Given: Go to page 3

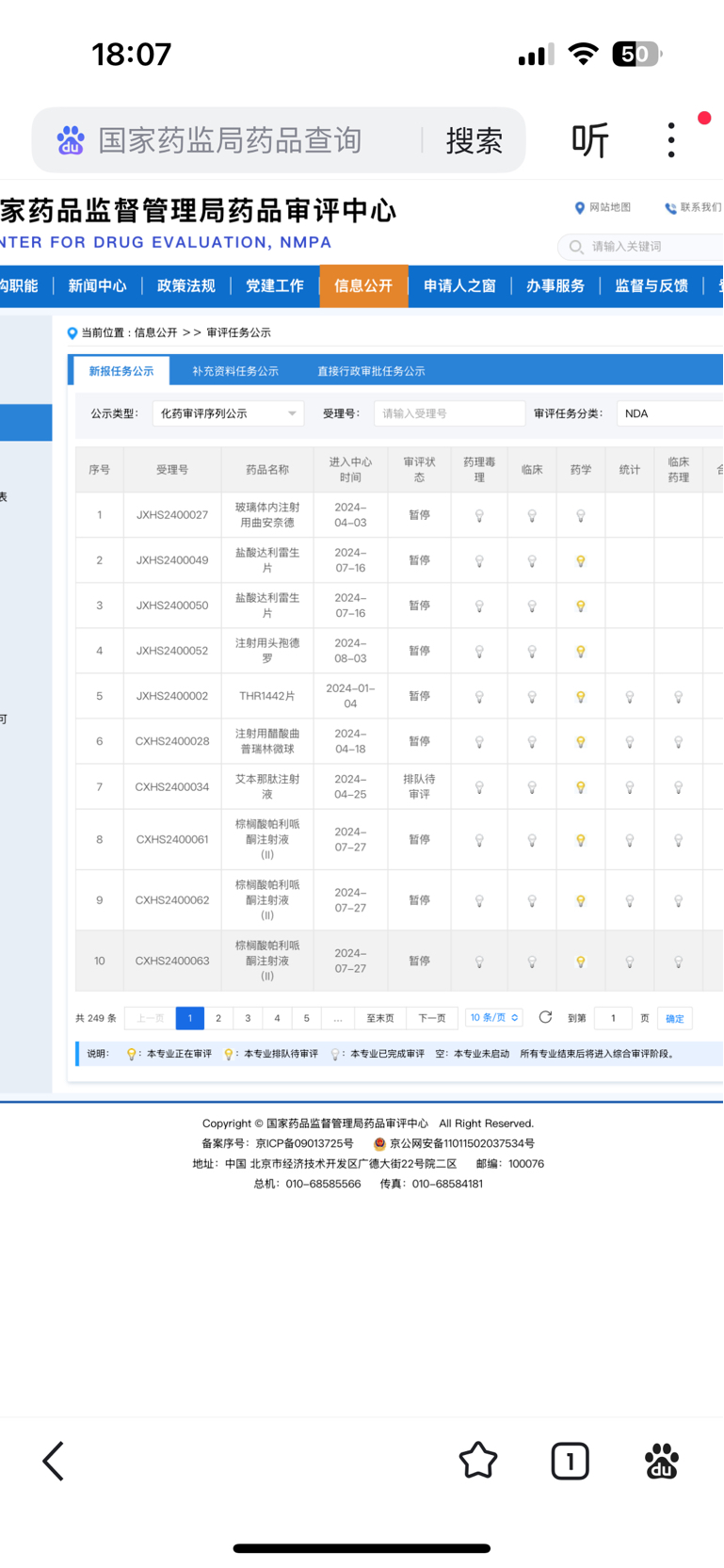Looking at the screenshot, I should [248, 1018].
